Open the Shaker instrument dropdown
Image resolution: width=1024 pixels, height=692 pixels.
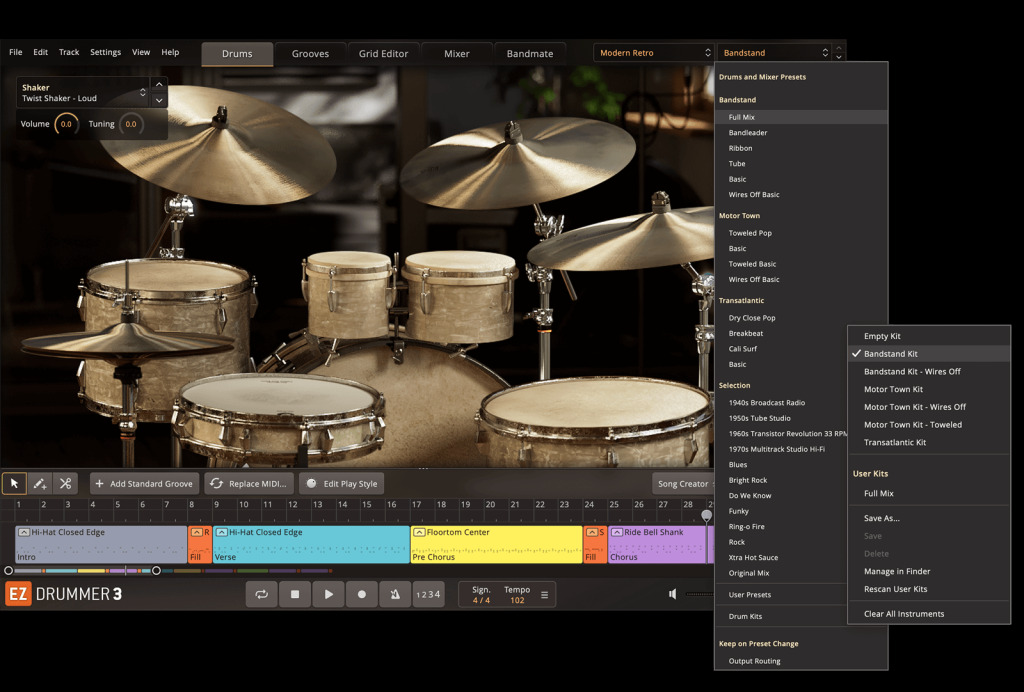[x=83, y=93]
